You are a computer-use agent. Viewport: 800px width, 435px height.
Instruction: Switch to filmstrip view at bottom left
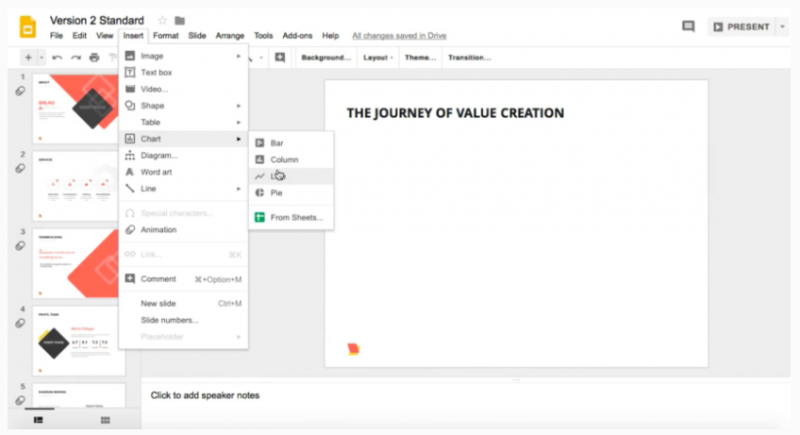(x=38, y=420)
